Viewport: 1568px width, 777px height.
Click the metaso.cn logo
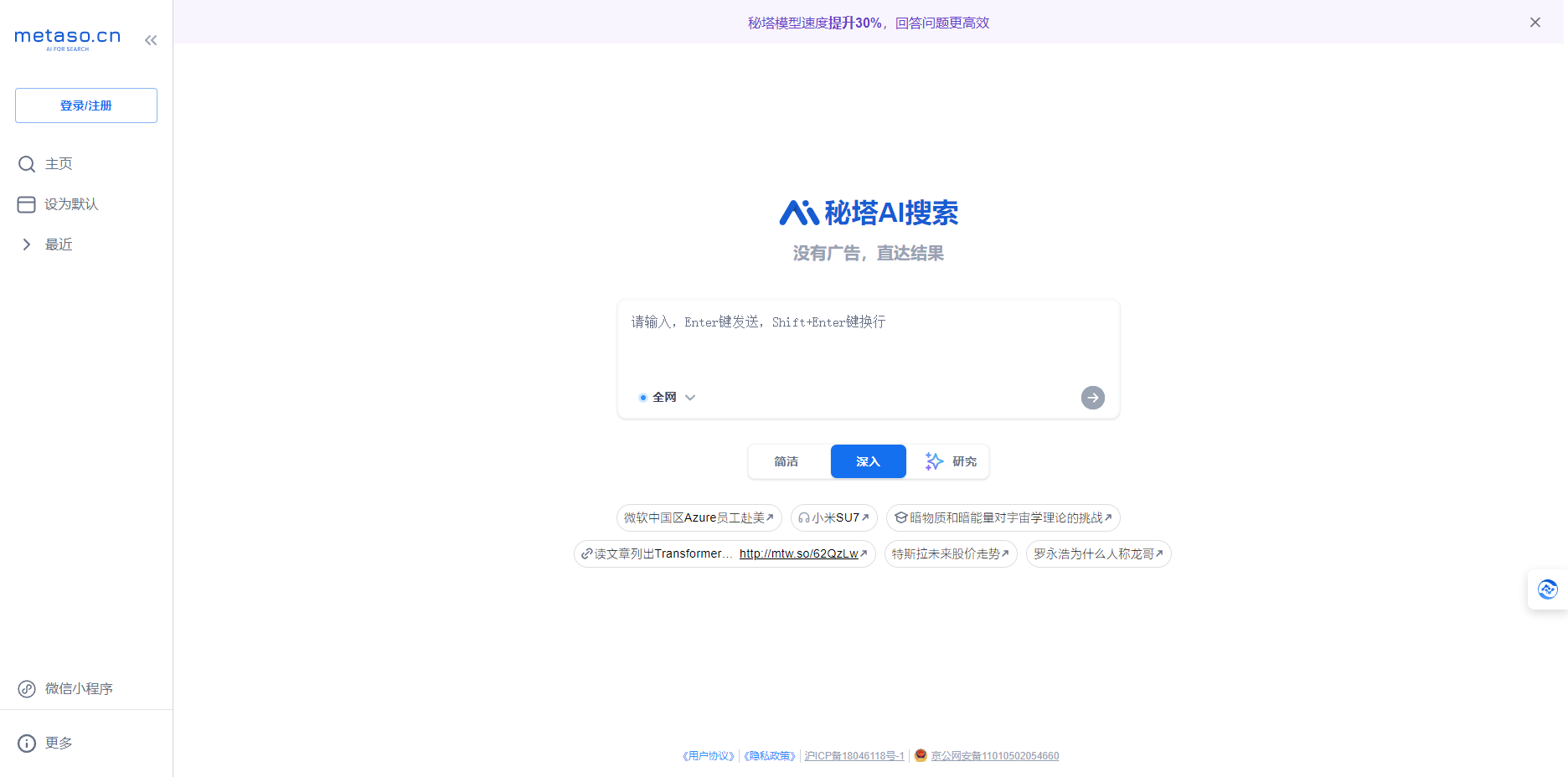click(66, 36)
